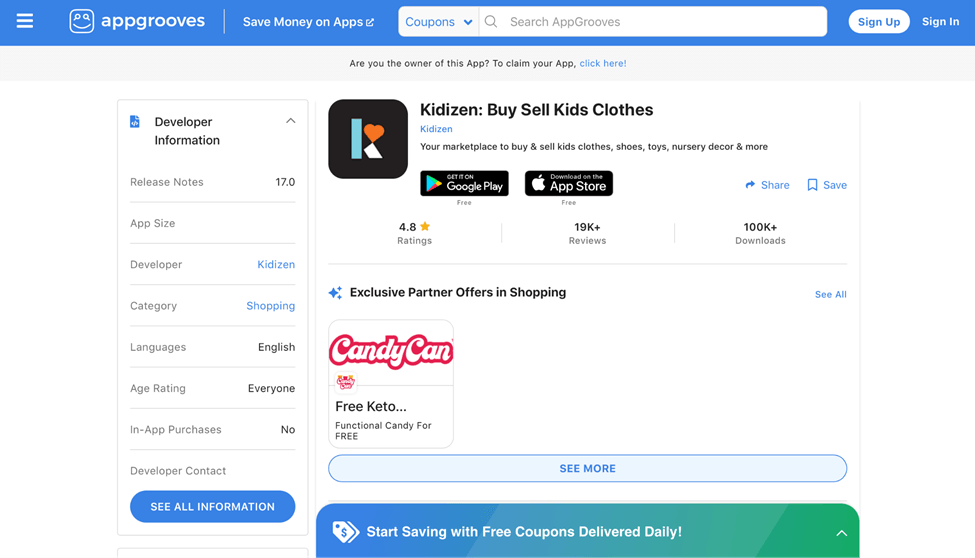This screenshot has width=975, height=558.
Task: Click the sparkle icon beside Exclusive Partner Offers
Action: (x=335, y=292)
